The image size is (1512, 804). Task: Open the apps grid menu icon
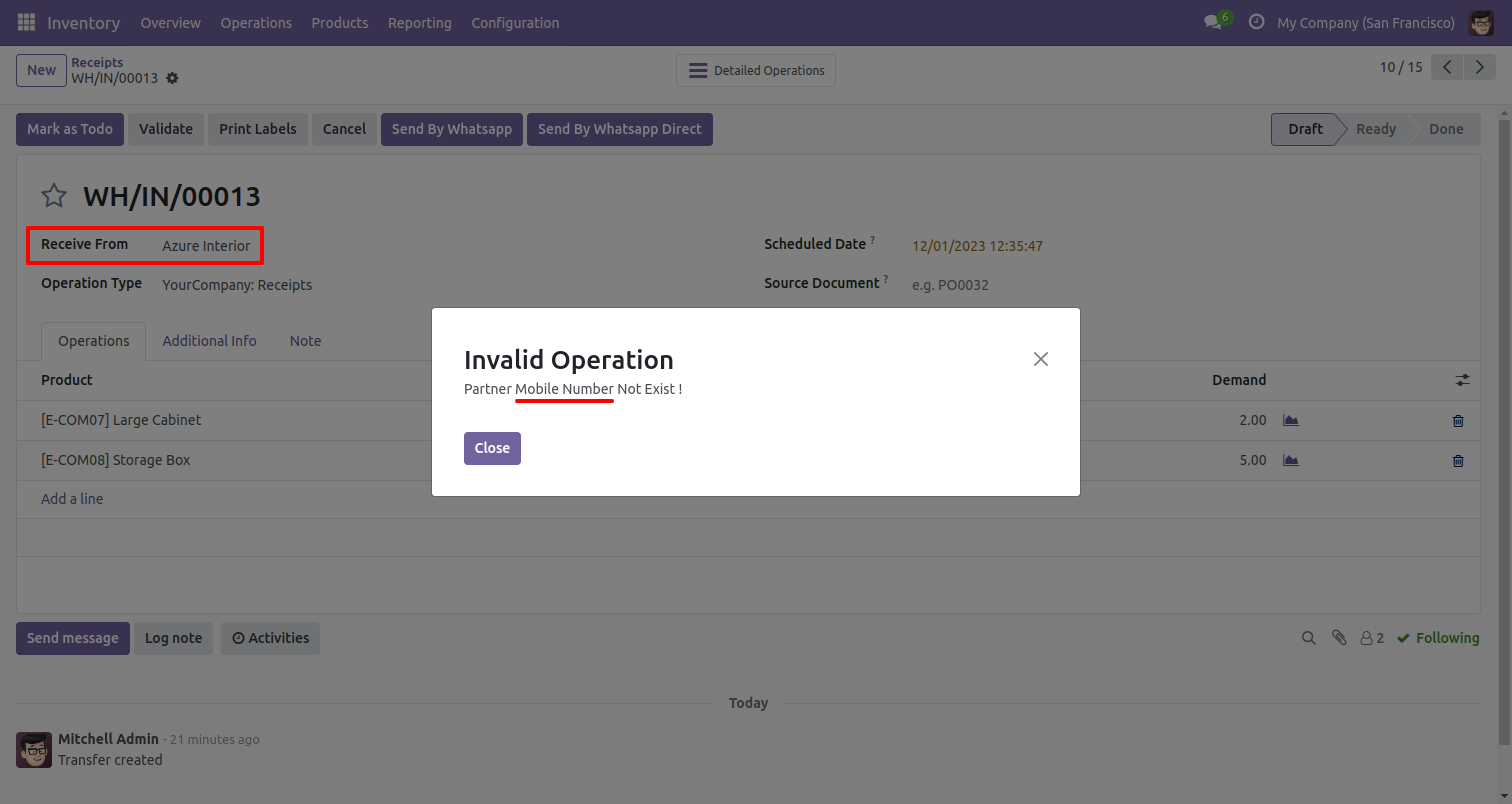[x=26, y=22]
